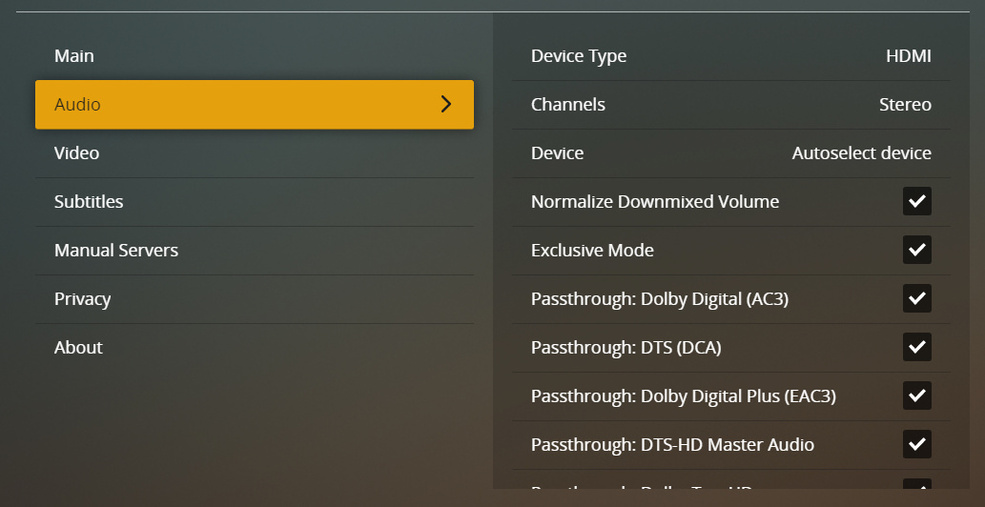Click the Channels label text
The height and width of the screenshot is (507, 985).
coord(568,104)
